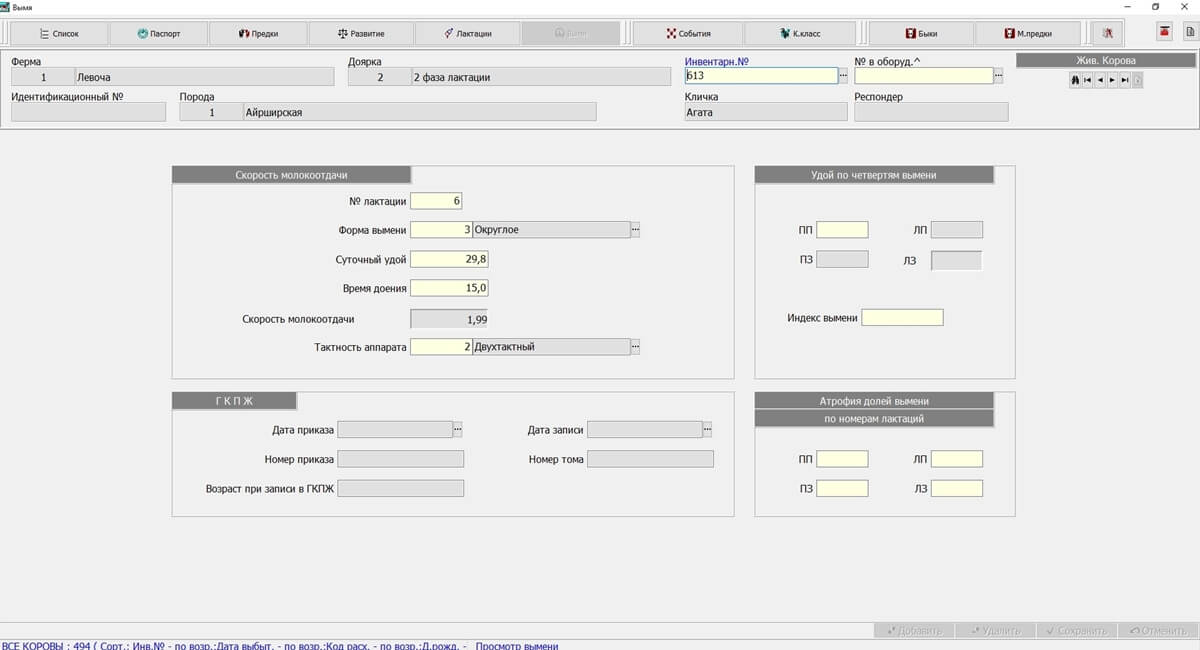Open the Список list view
Screen dimensions: 1200x650
point(59,33)
